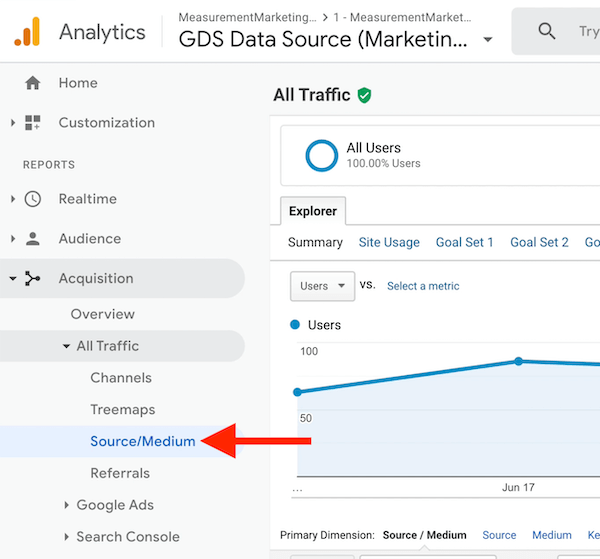
Task: Click the green verified shield icon
Action: [364, 95]
